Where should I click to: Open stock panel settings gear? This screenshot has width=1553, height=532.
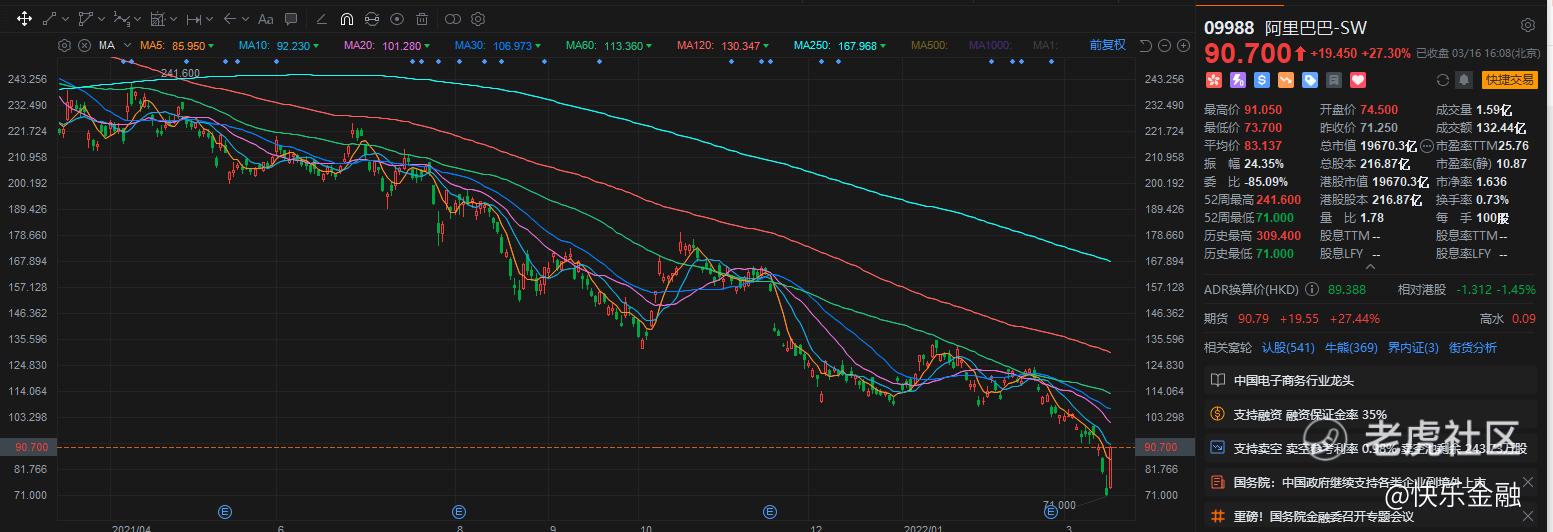click(1527, 26)
